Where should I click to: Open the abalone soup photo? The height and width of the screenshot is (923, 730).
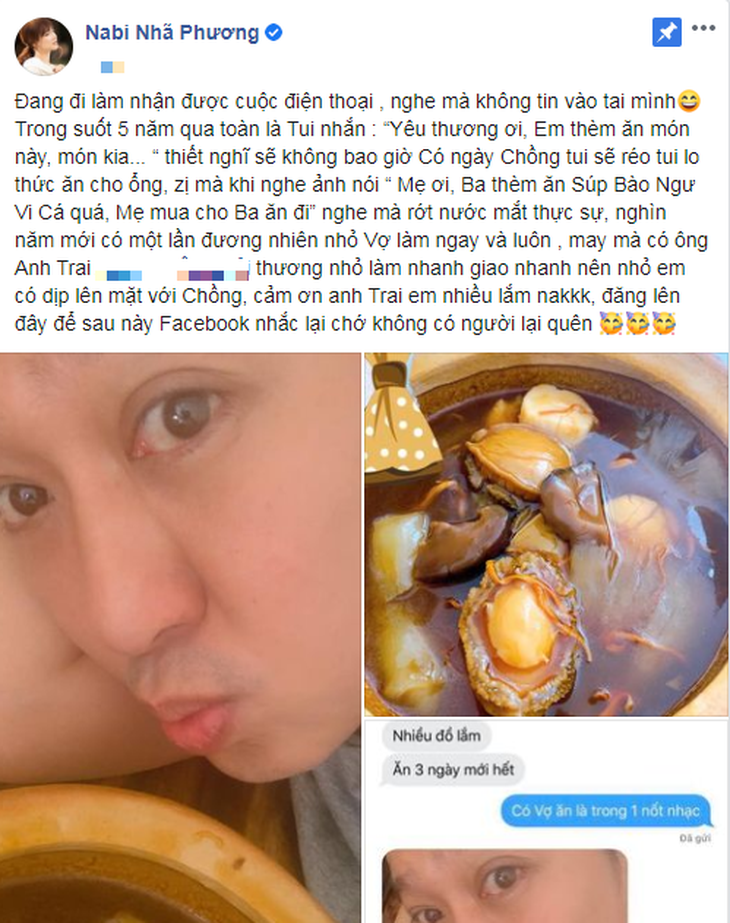click(546, 534)
